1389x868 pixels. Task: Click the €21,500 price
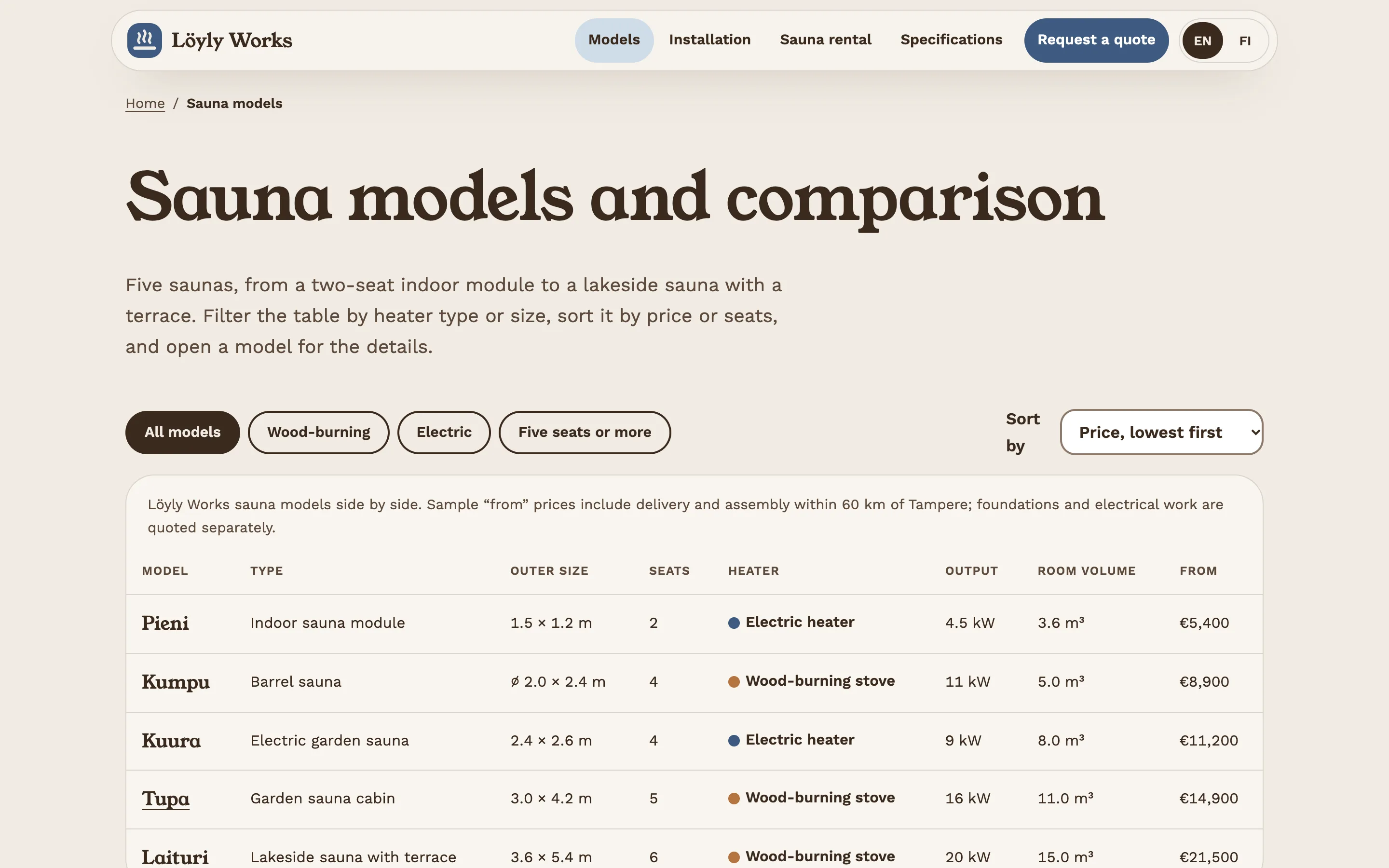1209,857
